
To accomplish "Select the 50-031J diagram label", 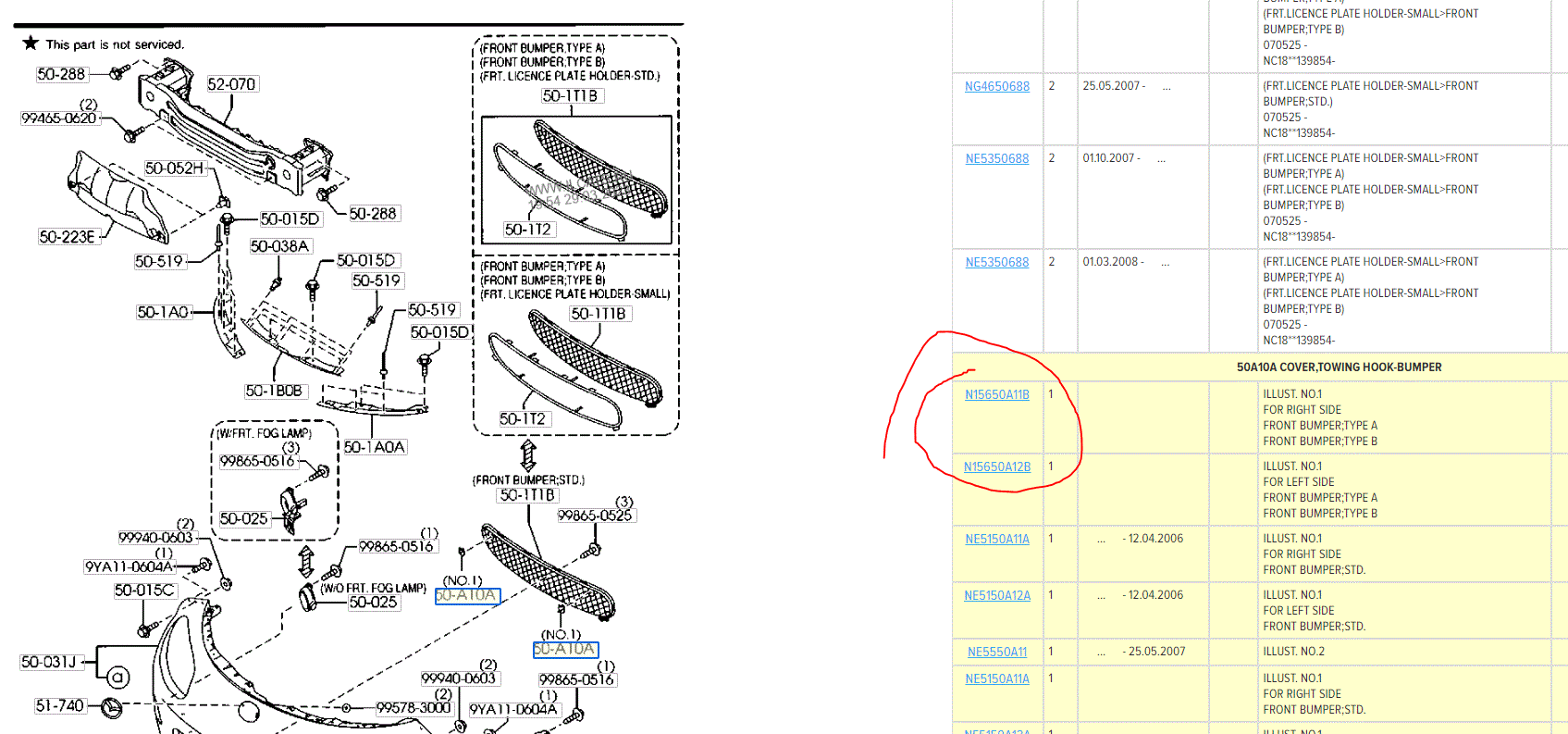I will pyautogui.click(x=49, y=662).
